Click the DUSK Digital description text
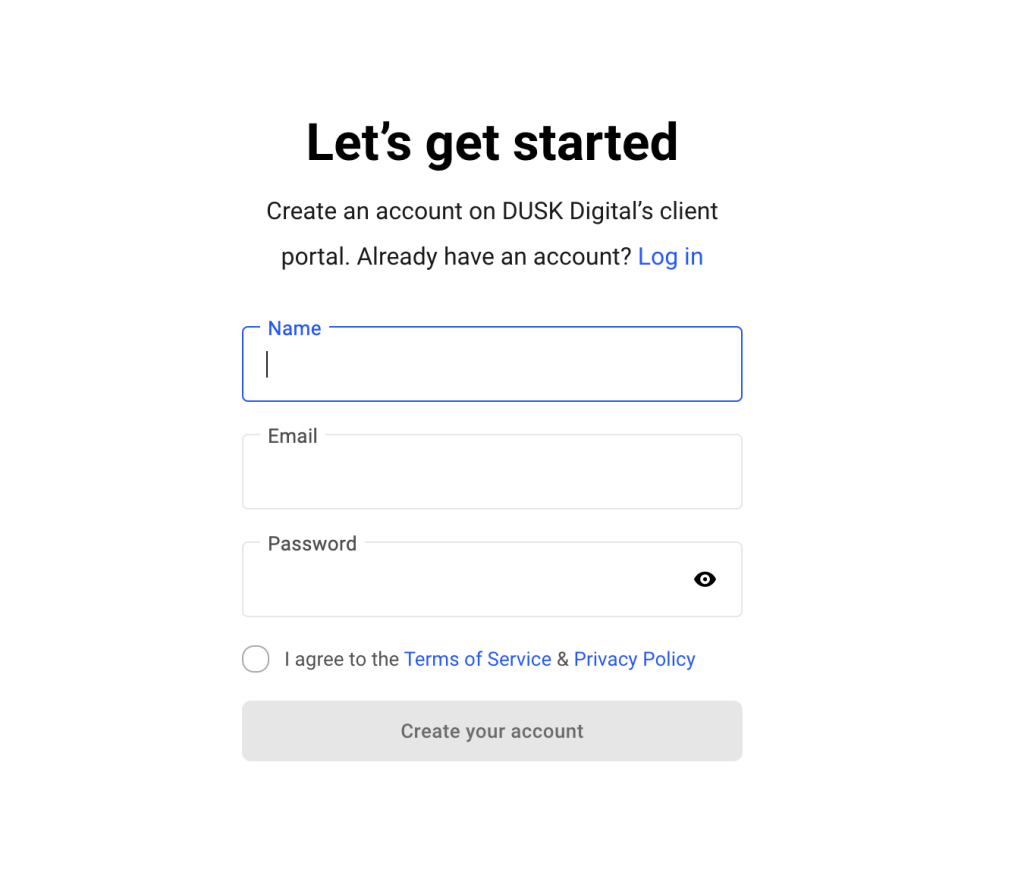Viewport: 1024px width, 869px height. (492, 233)
